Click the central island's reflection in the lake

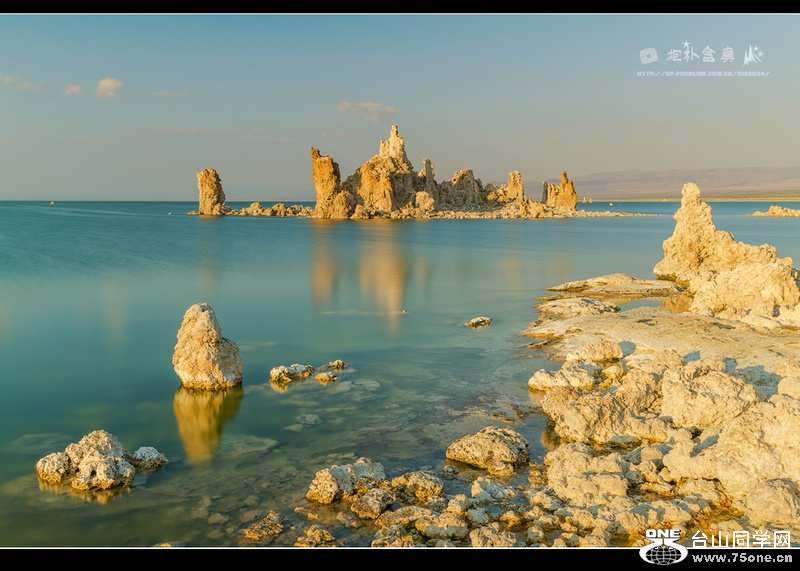coord(384,270)
